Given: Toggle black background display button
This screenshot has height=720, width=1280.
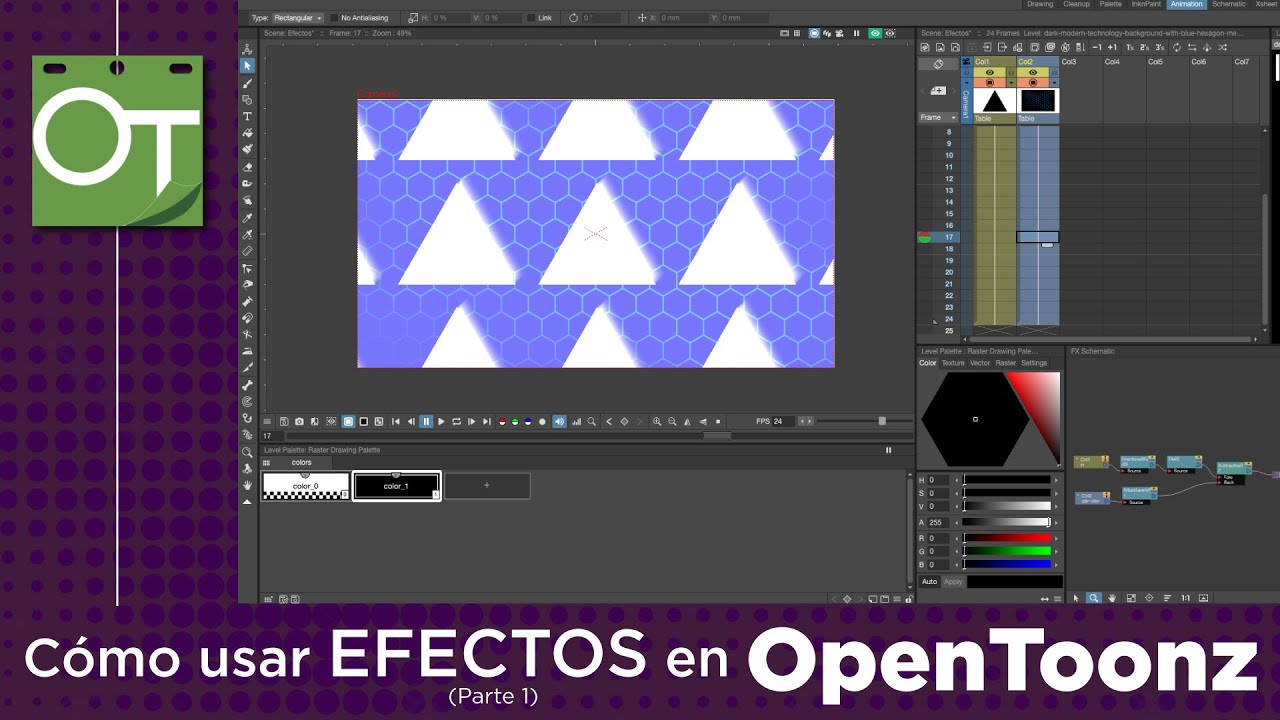Looking at the screenshot, I should coord(364,422).
